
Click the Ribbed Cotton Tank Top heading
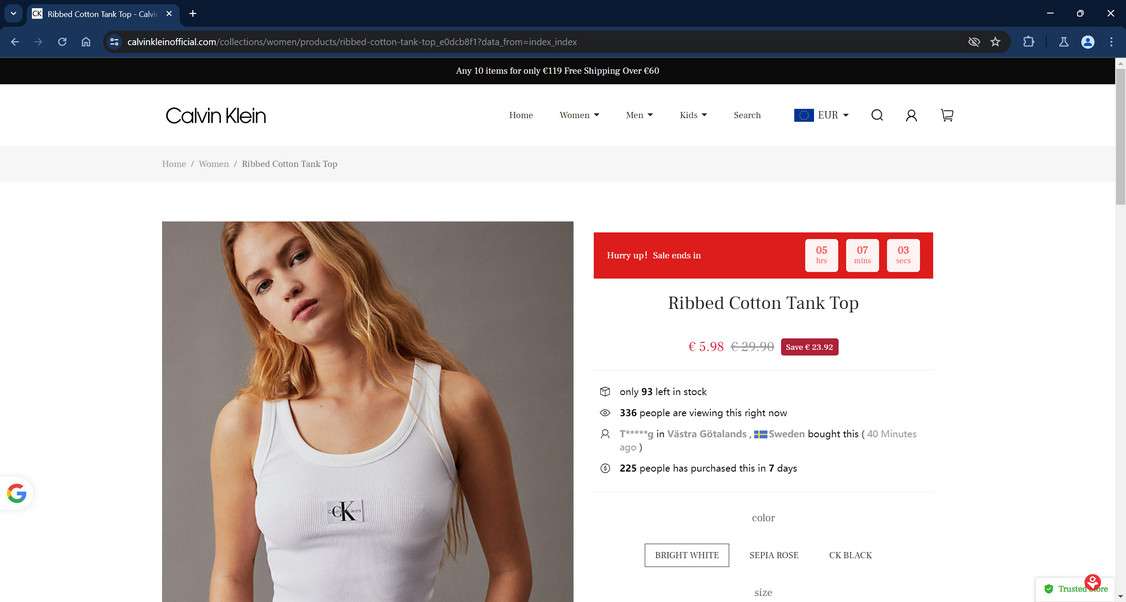763,303
